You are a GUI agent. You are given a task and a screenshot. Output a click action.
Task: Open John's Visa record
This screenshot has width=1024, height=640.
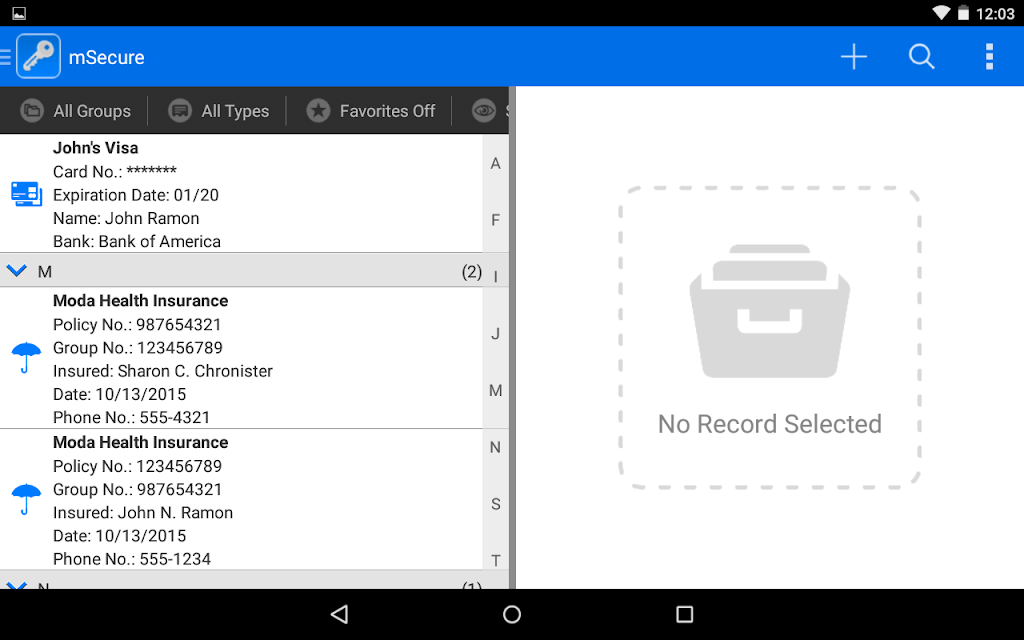coord(241,194)
